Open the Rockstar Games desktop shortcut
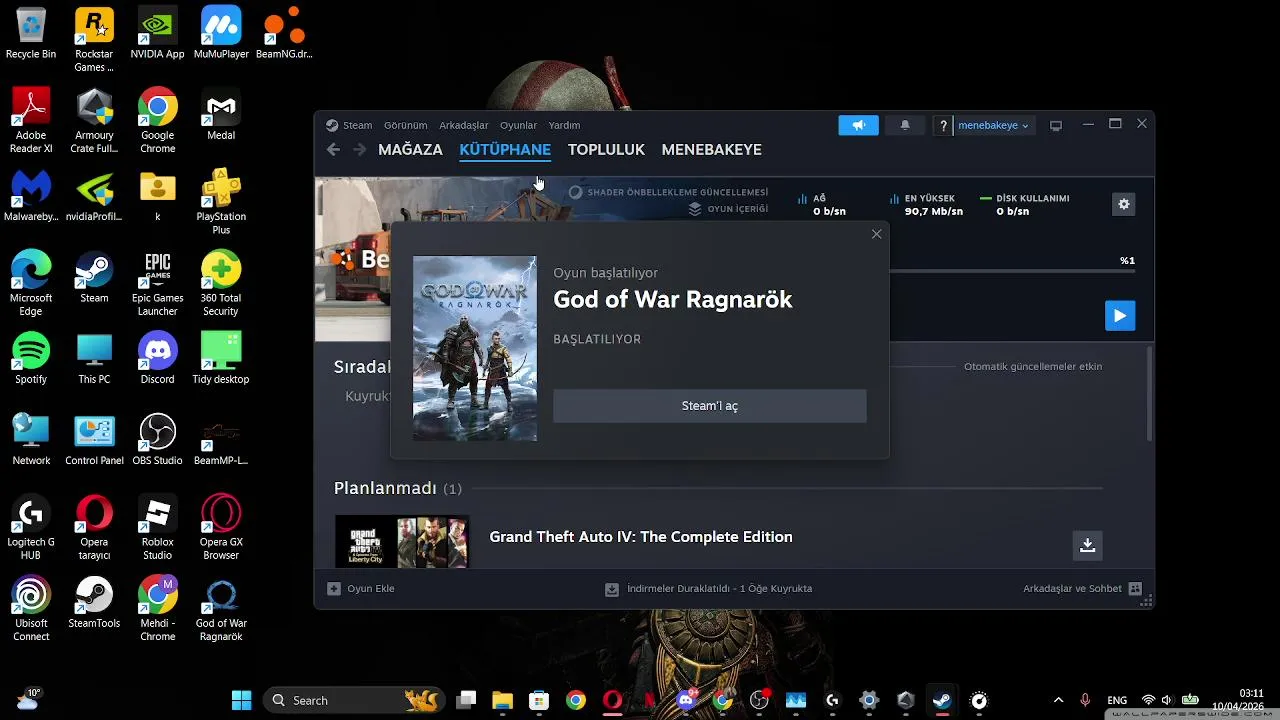This screenshot has height=720, width=1280. 94,40
